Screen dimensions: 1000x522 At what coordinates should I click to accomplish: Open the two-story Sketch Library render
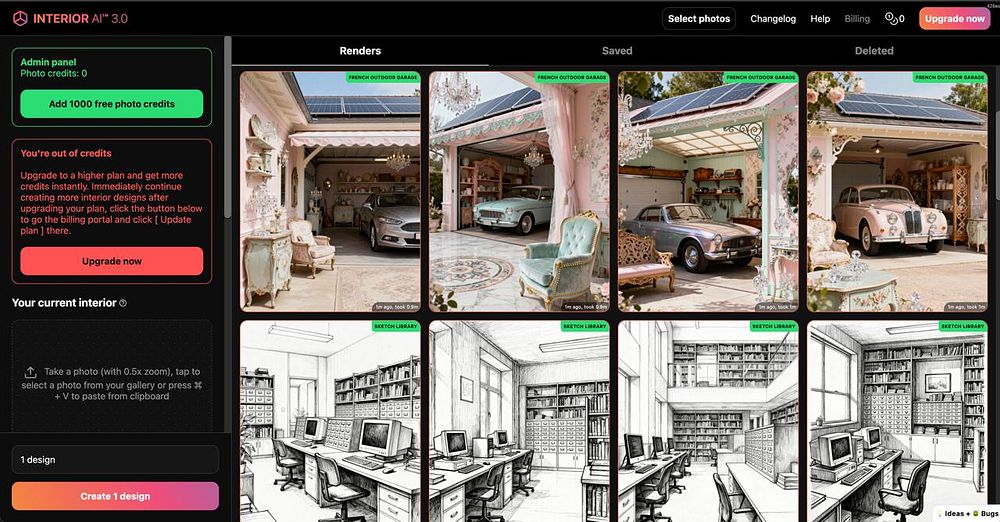pyautogui.click(x=708, y=421)
